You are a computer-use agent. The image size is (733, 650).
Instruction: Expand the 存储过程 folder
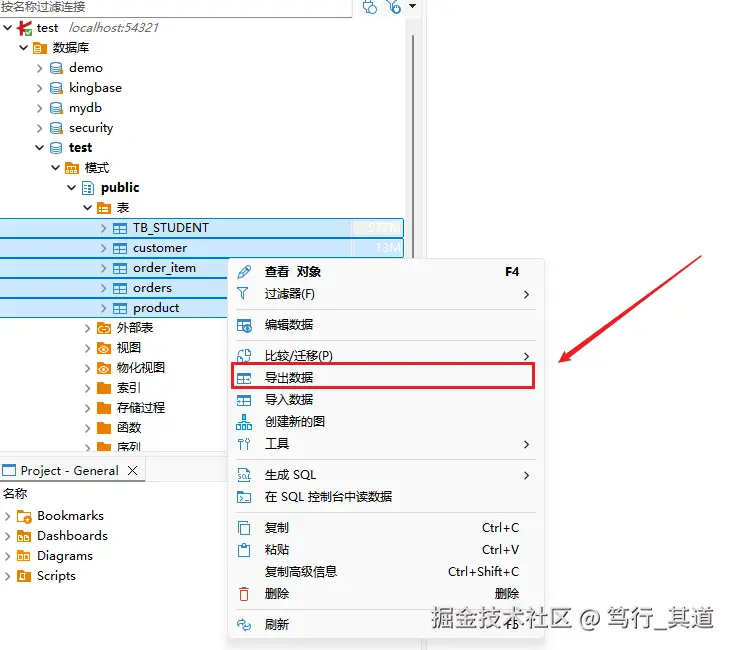coord(88,408)
